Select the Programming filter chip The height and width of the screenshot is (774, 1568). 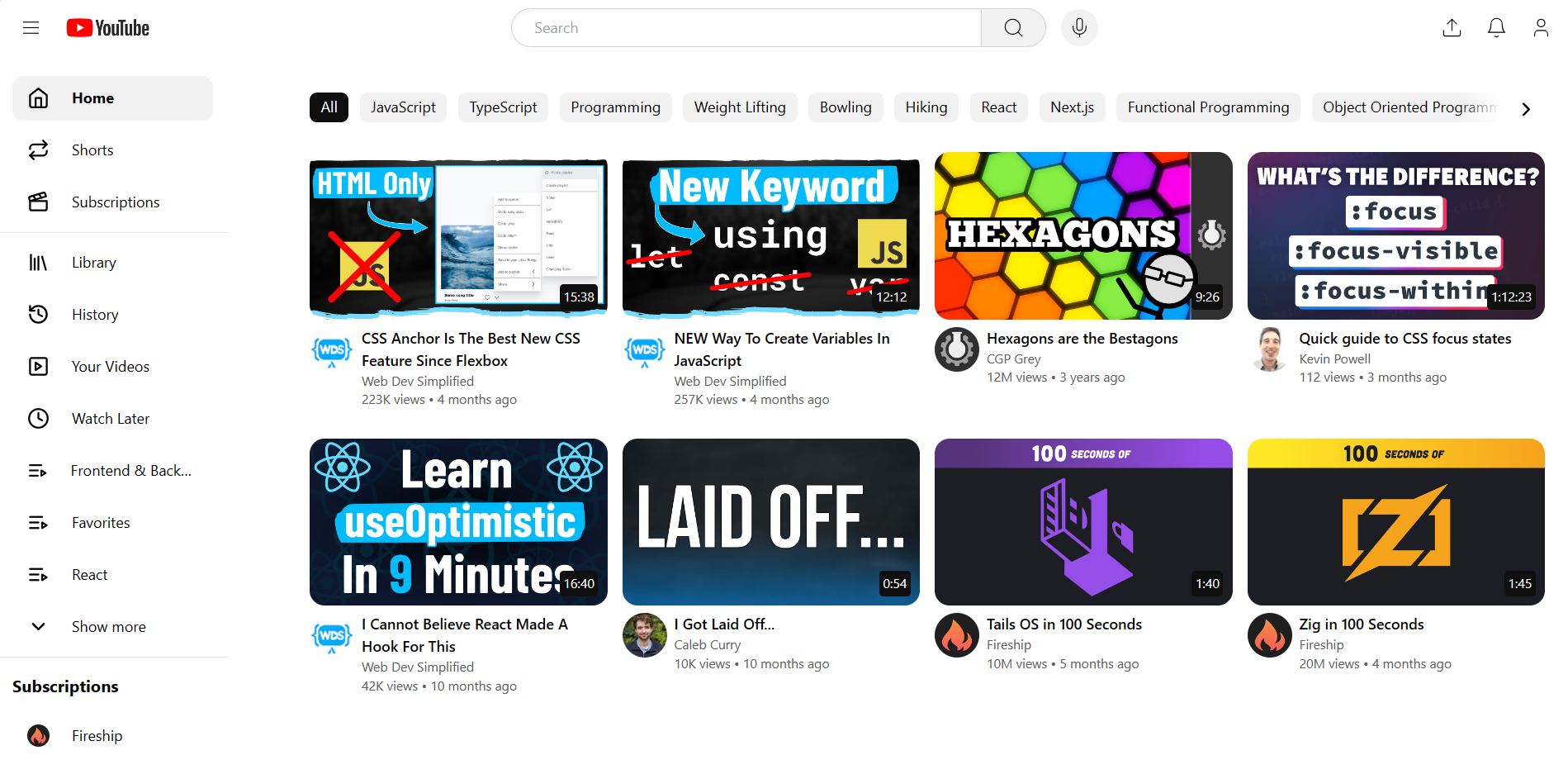pyautogui.click(x=616, y=107)
